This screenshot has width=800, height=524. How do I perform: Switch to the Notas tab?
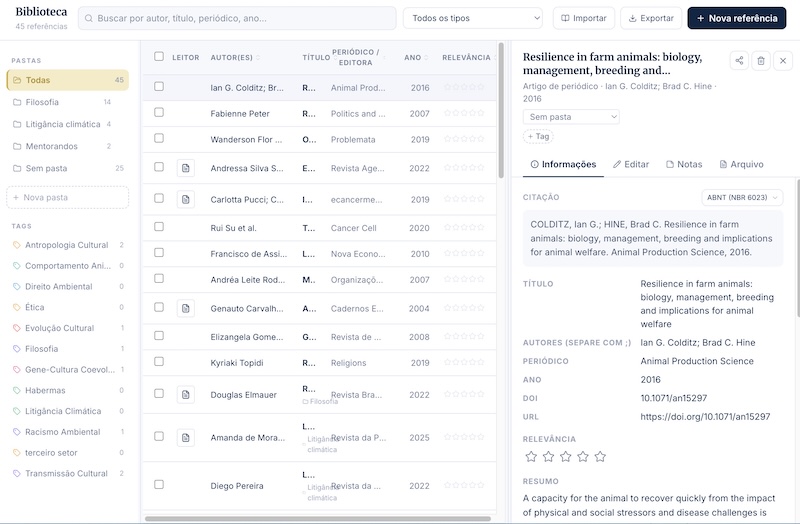tap(684, 164)
